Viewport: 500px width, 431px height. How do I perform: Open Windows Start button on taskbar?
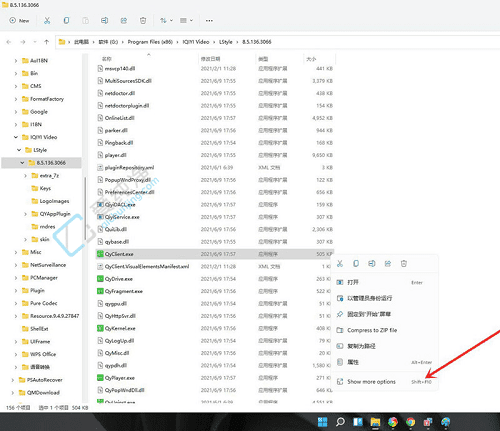[x=322, y=422]
